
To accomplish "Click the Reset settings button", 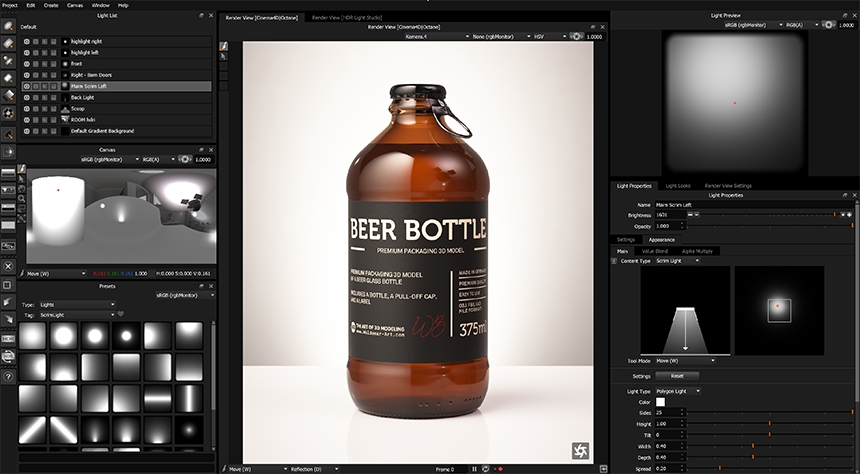I will 675,376.
